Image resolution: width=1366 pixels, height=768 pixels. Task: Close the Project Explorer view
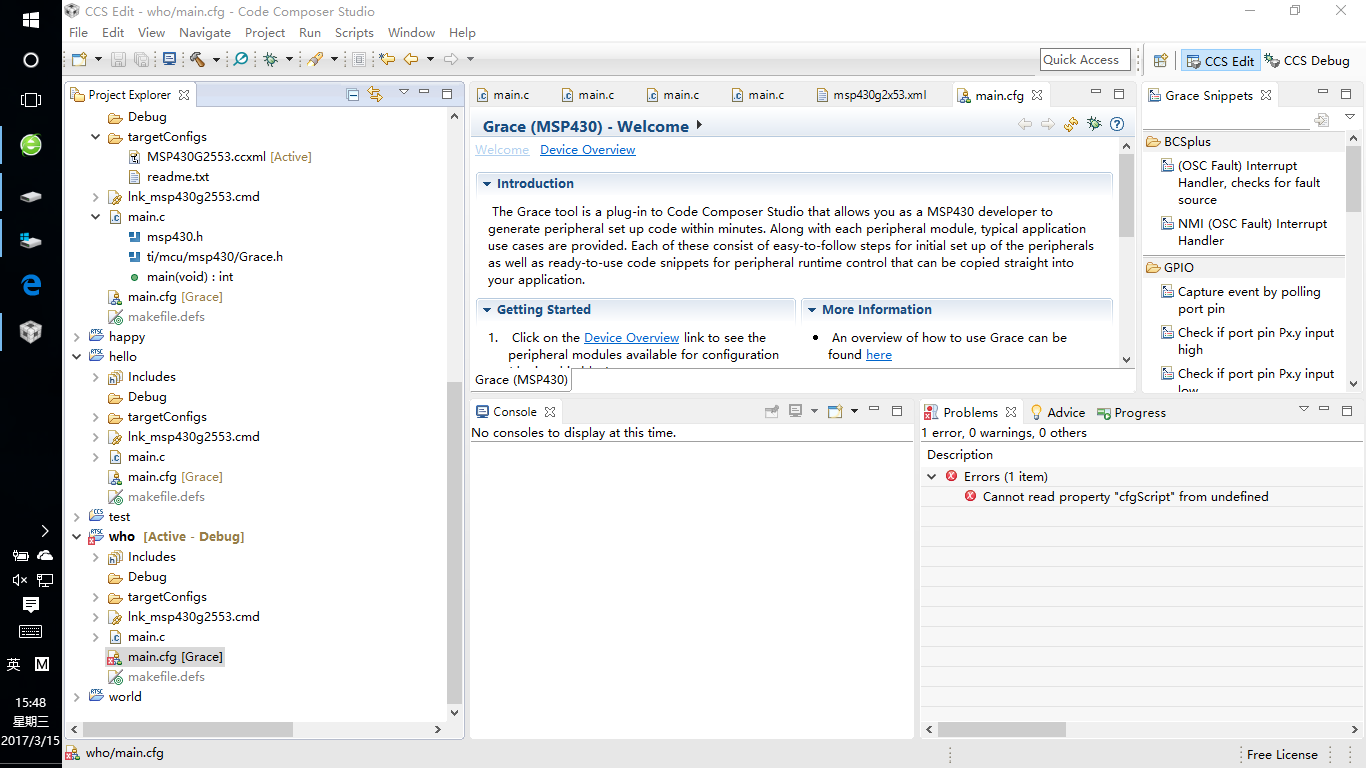[183, 96]
